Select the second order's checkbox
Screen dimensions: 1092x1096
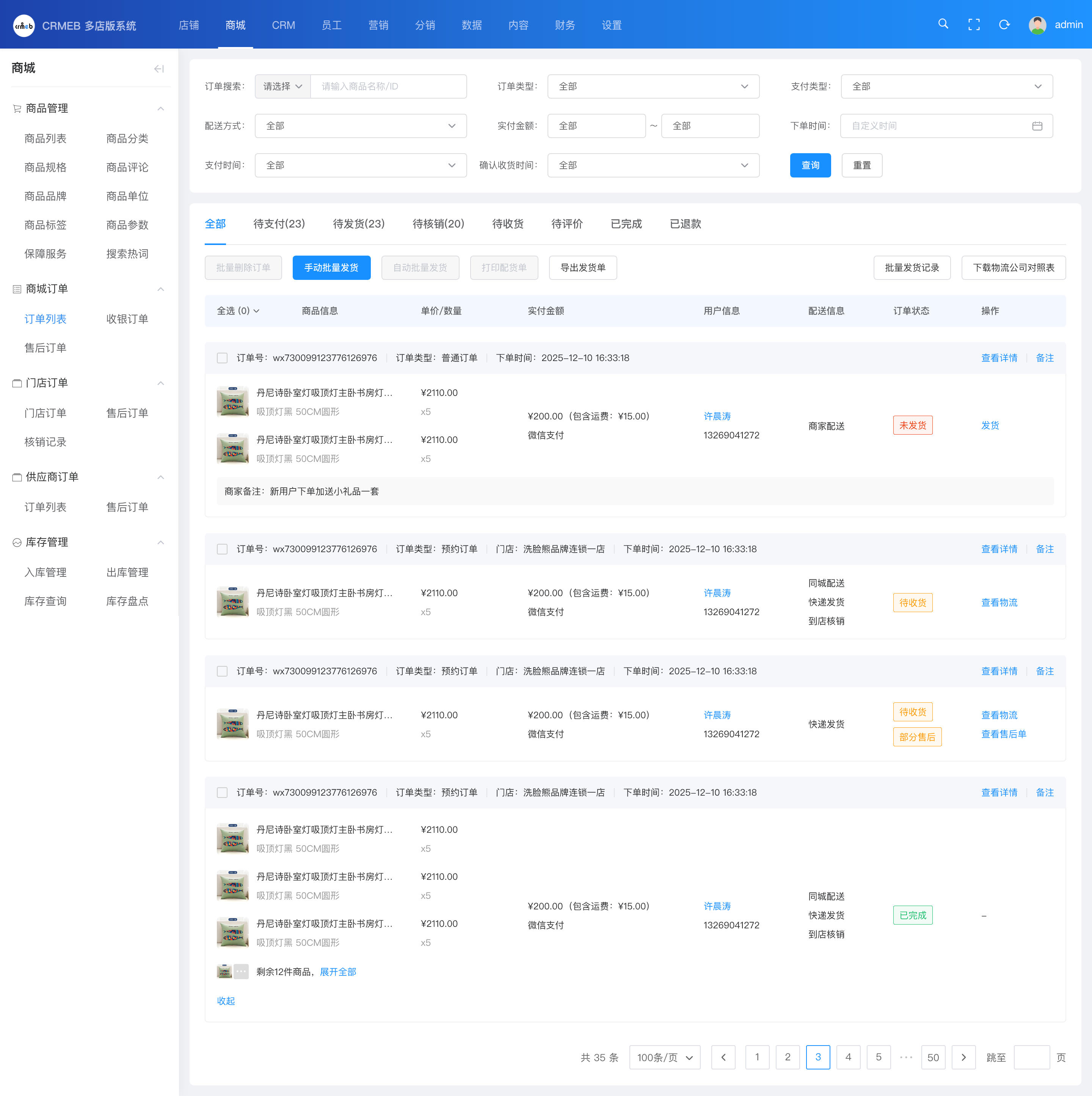pos(222,549)
